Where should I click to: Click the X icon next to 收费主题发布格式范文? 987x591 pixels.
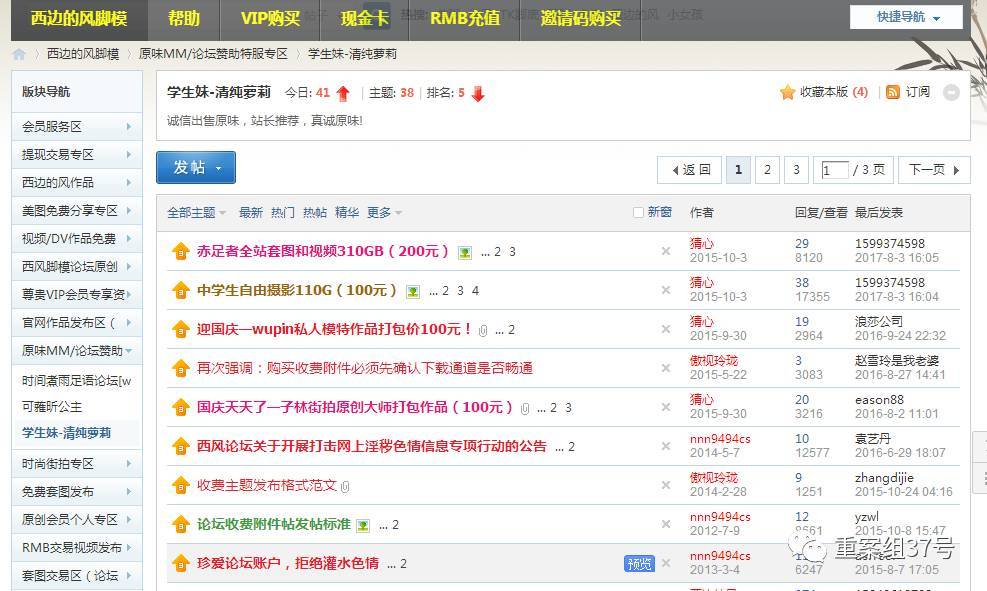(666, 485)
